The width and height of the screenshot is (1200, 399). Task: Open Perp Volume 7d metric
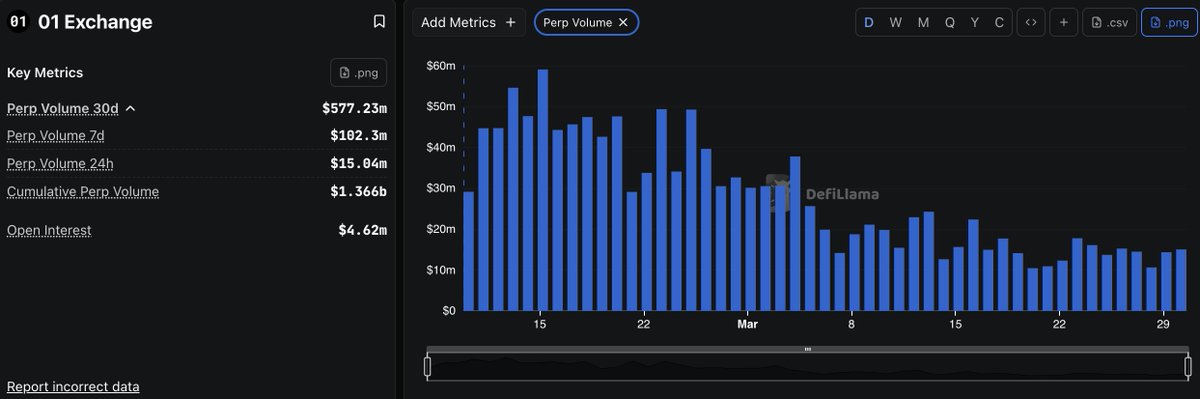click(x=55, y=135)
